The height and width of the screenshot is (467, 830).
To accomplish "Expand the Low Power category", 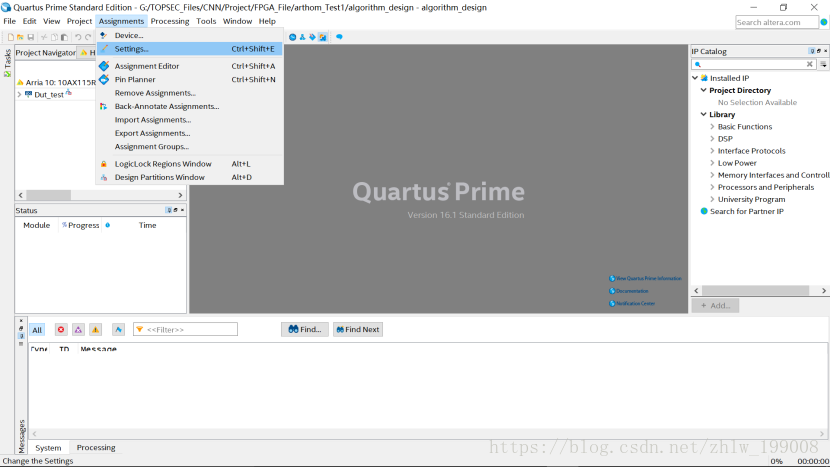I will coord(712,163).
